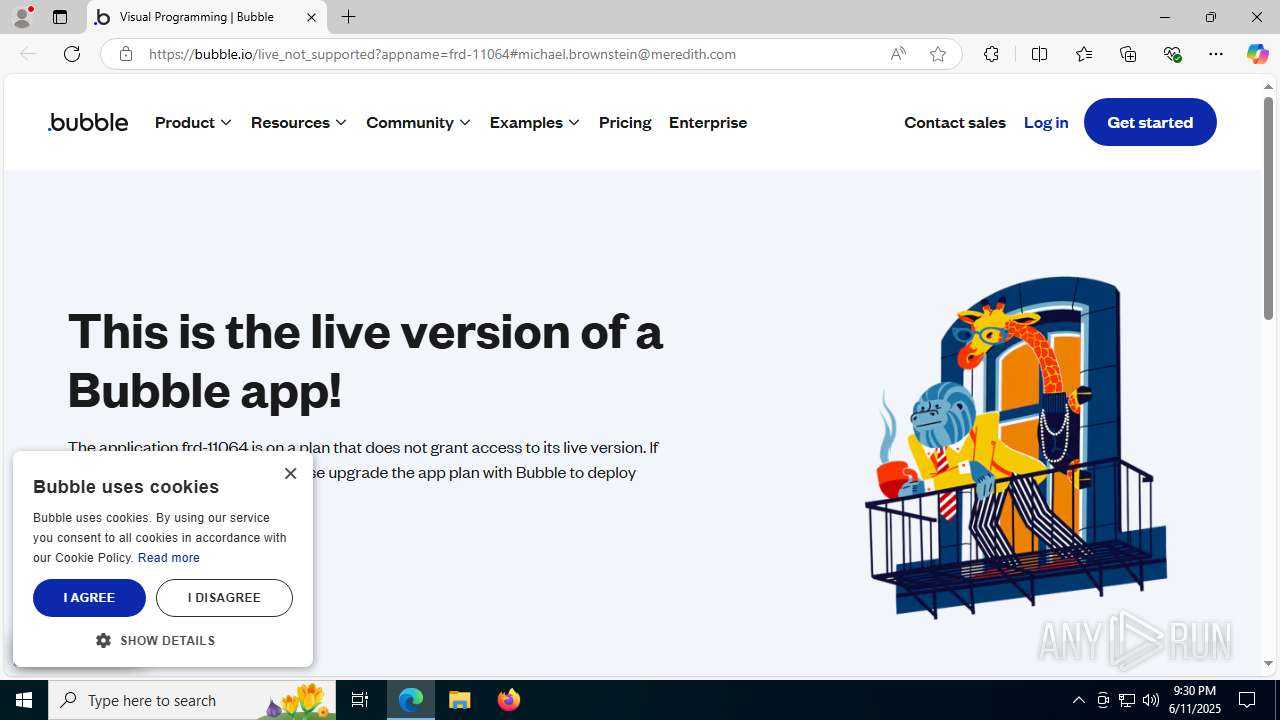Click the scrollbar up arrow
Screen dimensions: 1280x720
(x=1268, y=87)
